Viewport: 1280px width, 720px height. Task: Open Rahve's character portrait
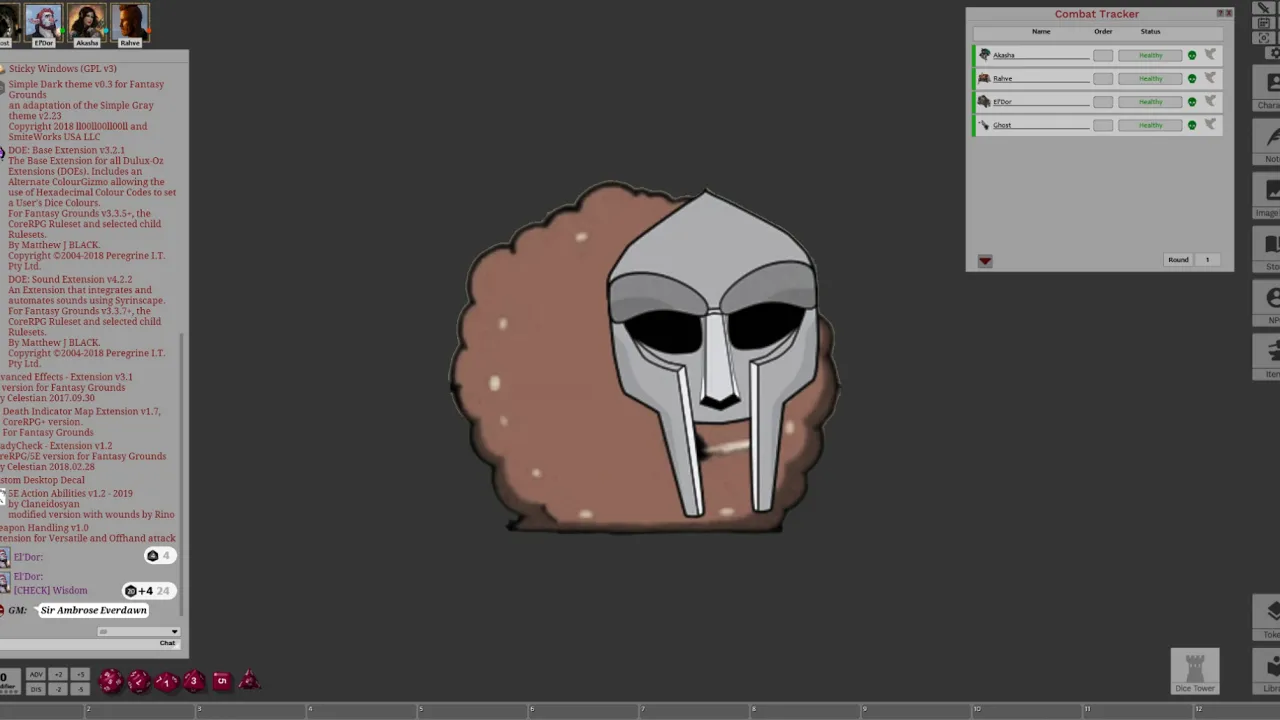[130, 22]
